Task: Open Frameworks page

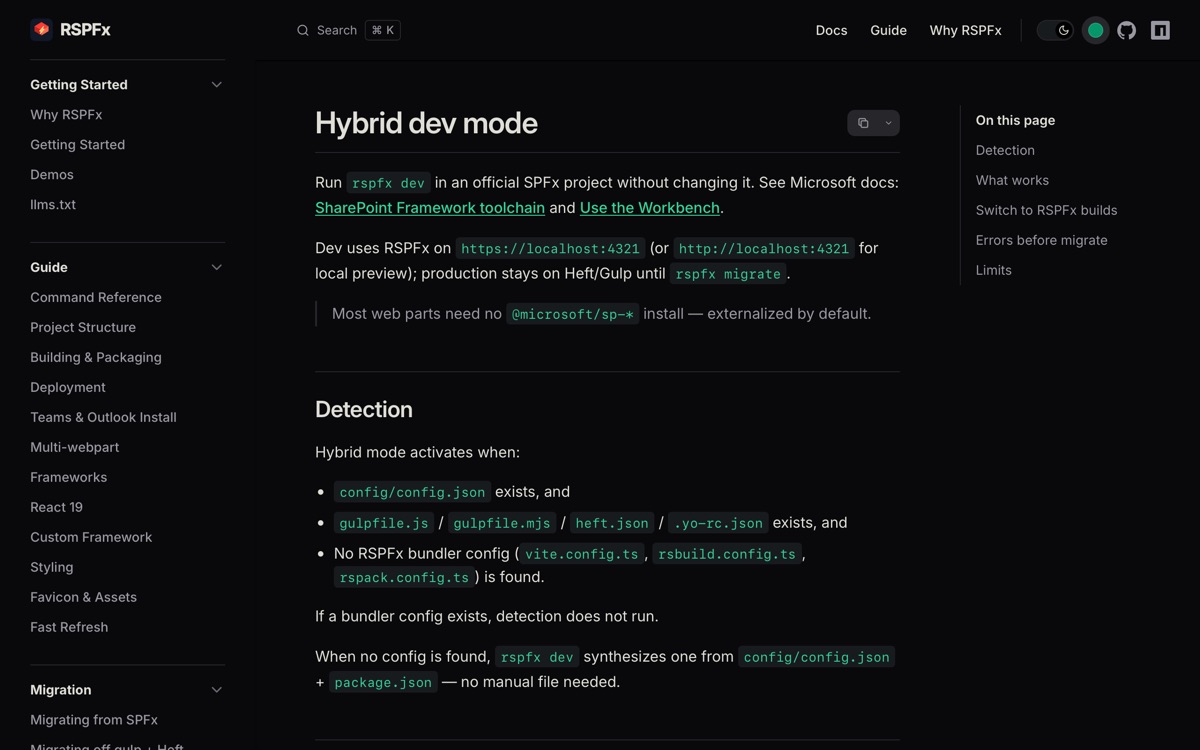Action: (x=69, y=477)
